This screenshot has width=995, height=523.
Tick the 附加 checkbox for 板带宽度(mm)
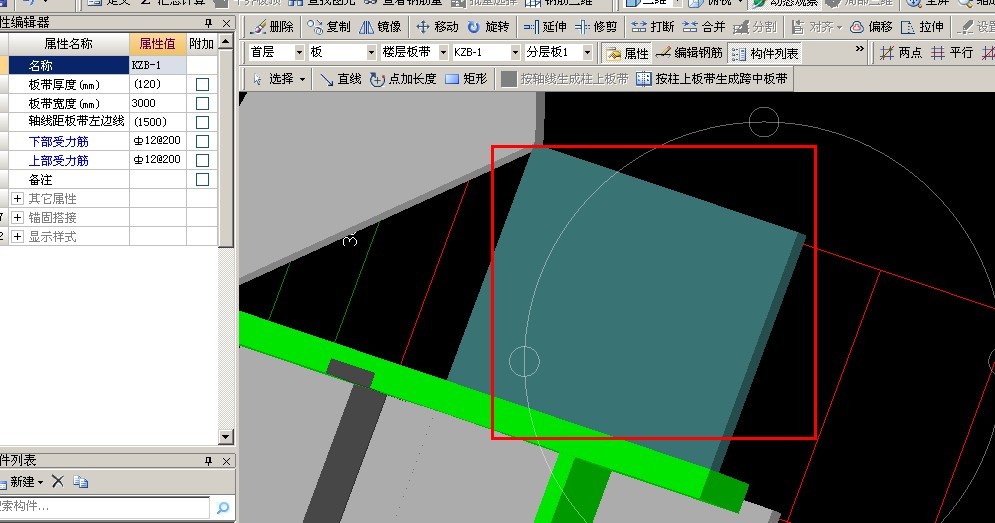point(202,103)
